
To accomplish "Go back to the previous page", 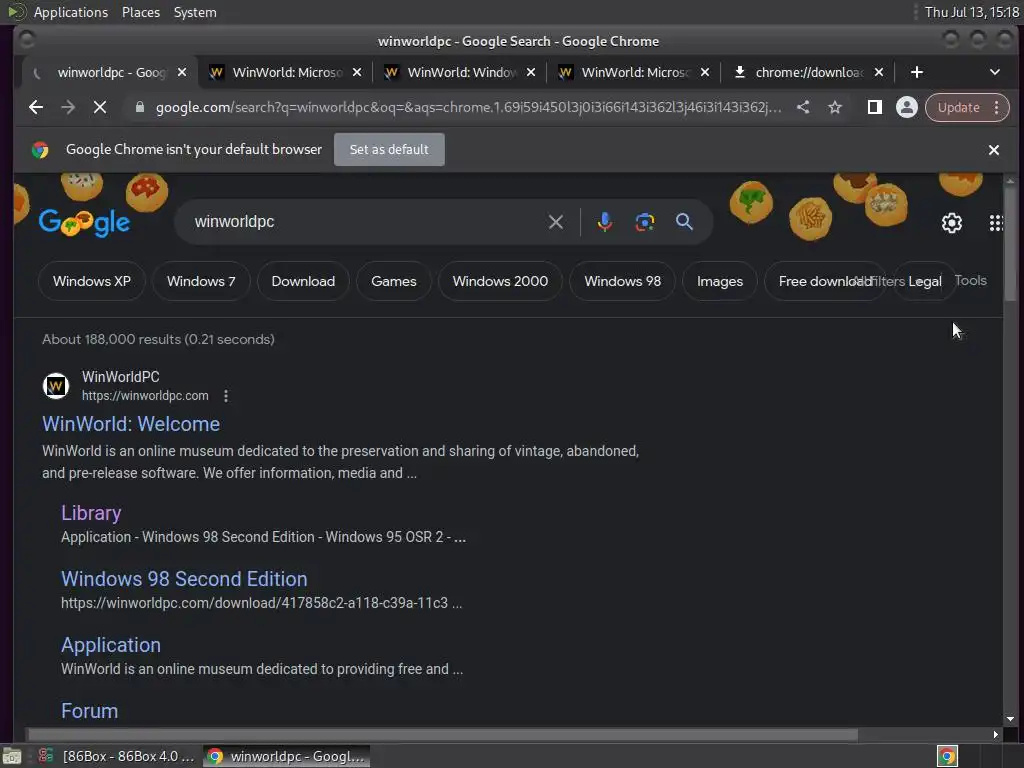I will 36,107.
